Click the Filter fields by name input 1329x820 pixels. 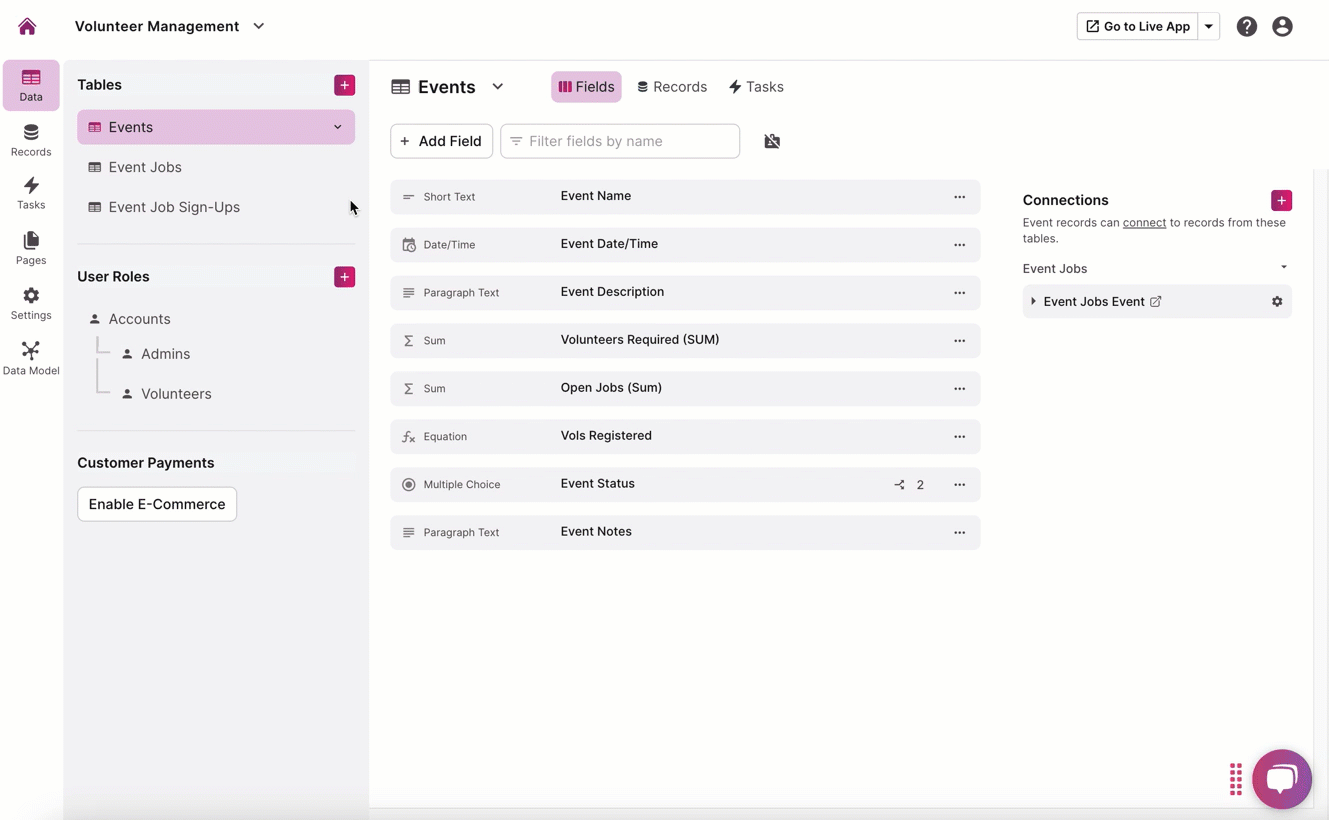[630, 141]
